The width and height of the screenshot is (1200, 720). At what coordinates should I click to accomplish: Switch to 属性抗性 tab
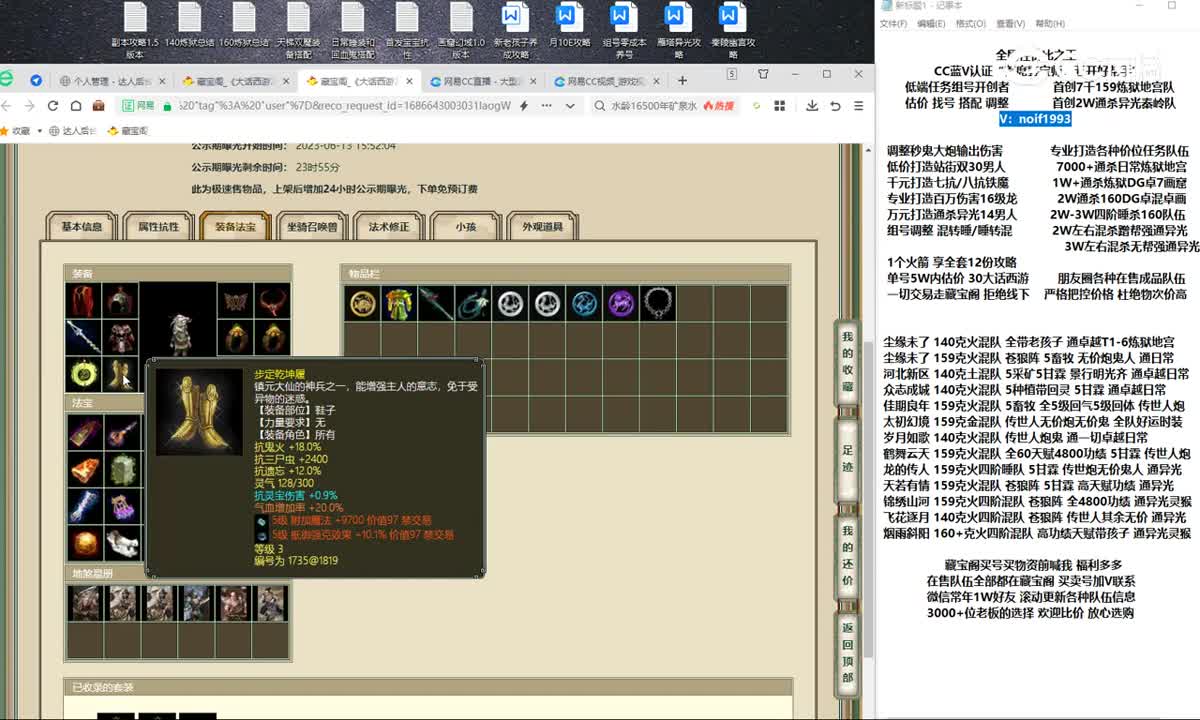click(159, 227)
